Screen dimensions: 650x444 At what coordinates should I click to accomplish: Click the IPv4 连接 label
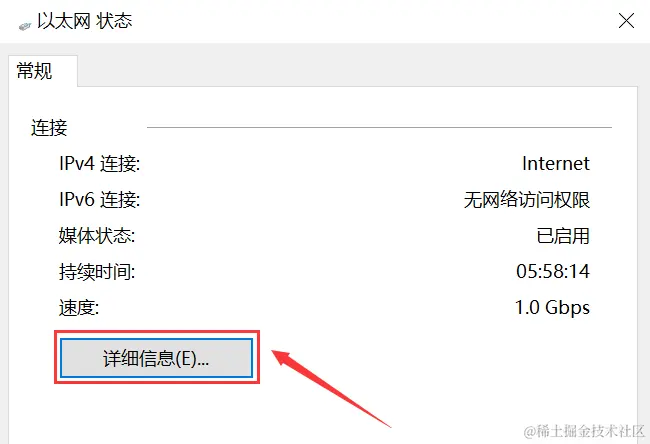tap(99, 163)
